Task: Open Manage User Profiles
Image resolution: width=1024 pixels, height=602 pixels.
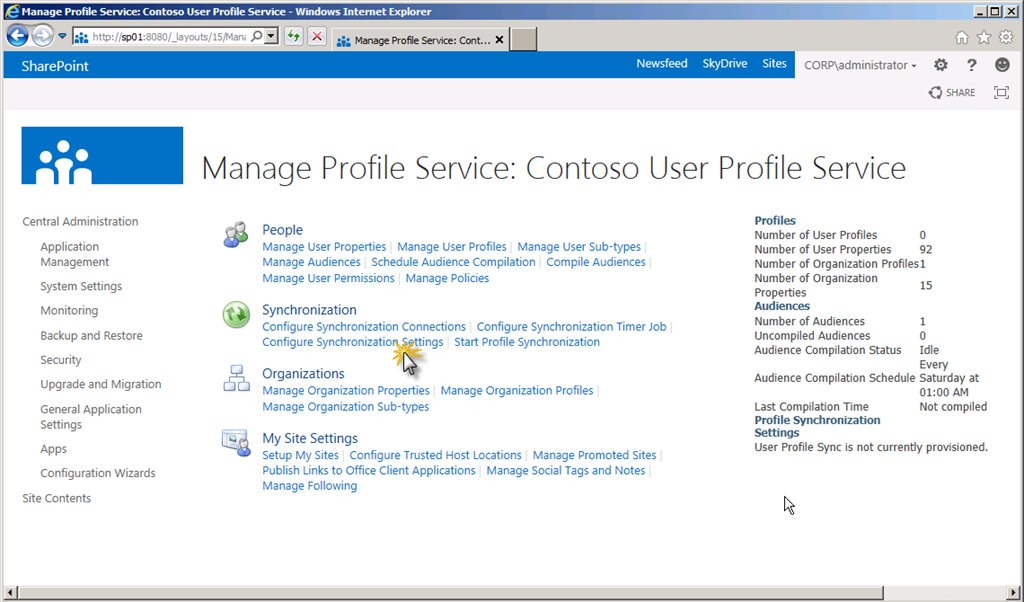Action: coord(452,247)
